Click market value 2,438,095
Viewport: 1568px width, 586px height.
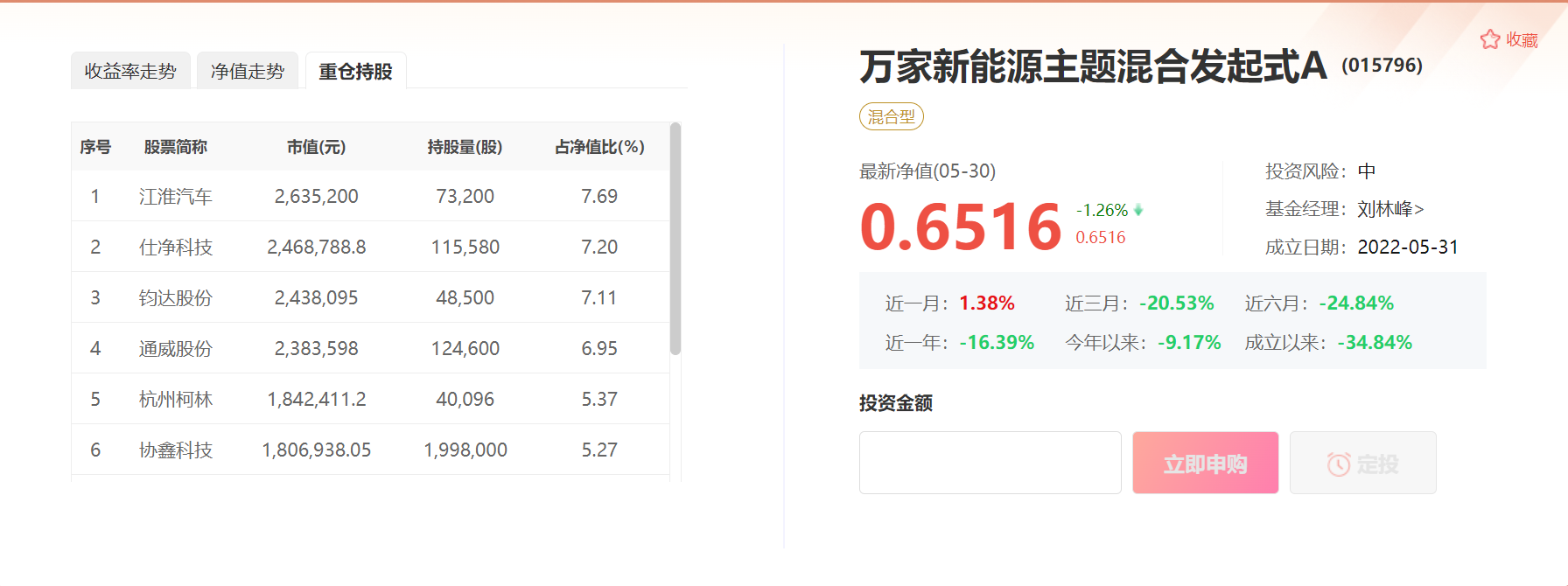(317, 298)
